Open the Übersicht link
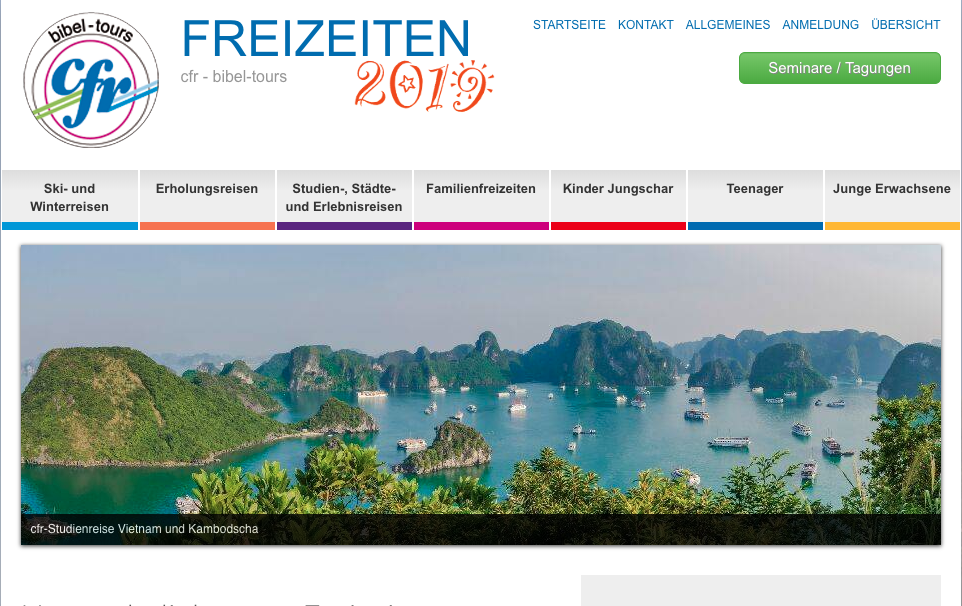 pyautogui.click(x=906, y=25)
